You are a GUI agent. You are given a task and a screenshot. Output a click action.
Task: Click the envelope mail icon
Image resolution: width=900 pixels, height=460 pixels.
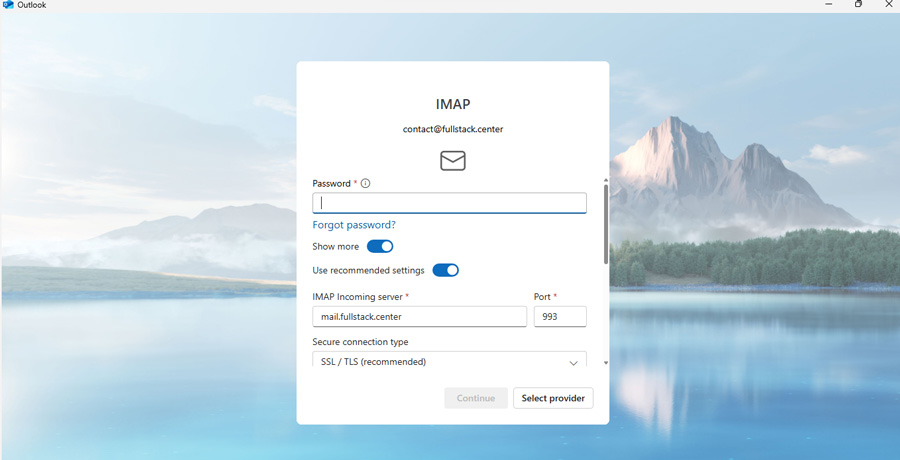coord(453,161)
